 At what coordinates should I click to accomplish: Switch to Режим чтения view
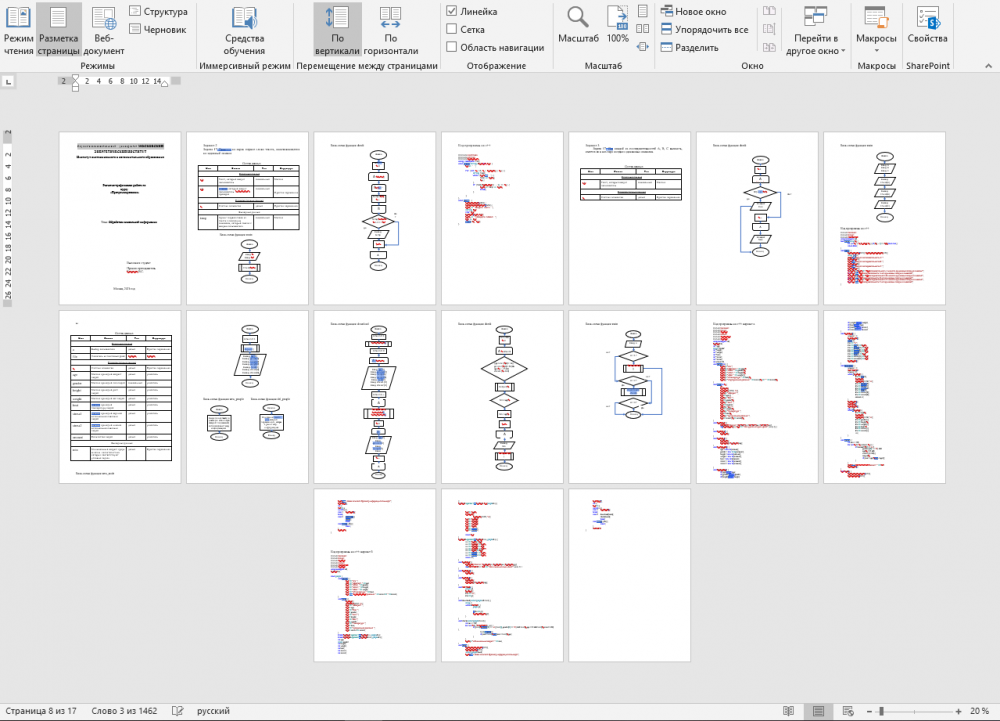[x=18, y=30]
